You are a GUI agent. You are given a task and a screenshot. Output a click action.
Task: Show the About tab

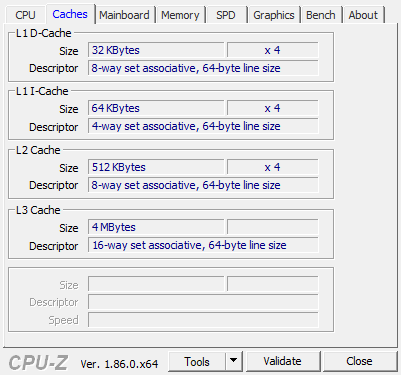pyautogui.click(x=363, y=15)
